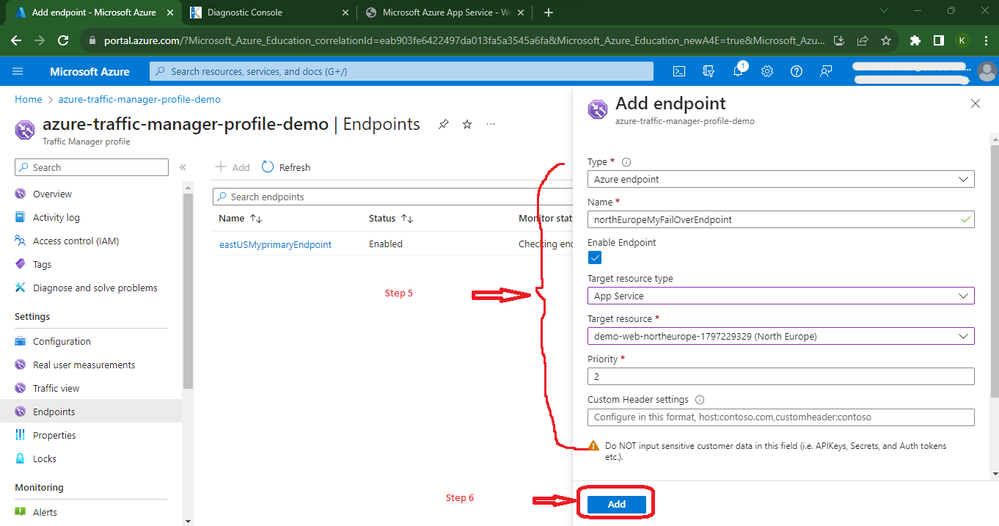
Task: Switch to Microsoft Azure App Service tab
Action: tap(444, 13)
